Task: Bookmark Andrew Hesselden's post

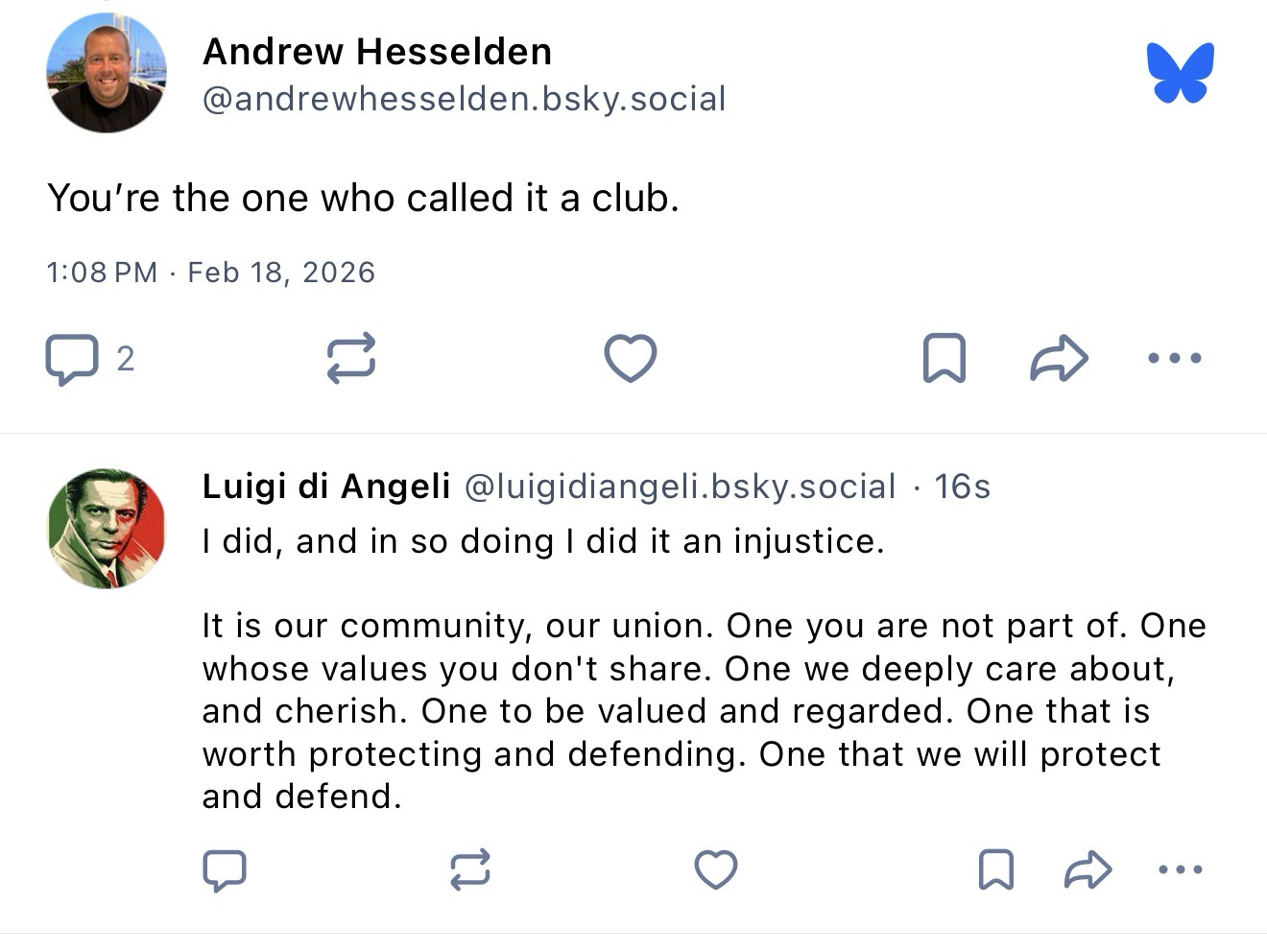Action: [x=944, y=359]
